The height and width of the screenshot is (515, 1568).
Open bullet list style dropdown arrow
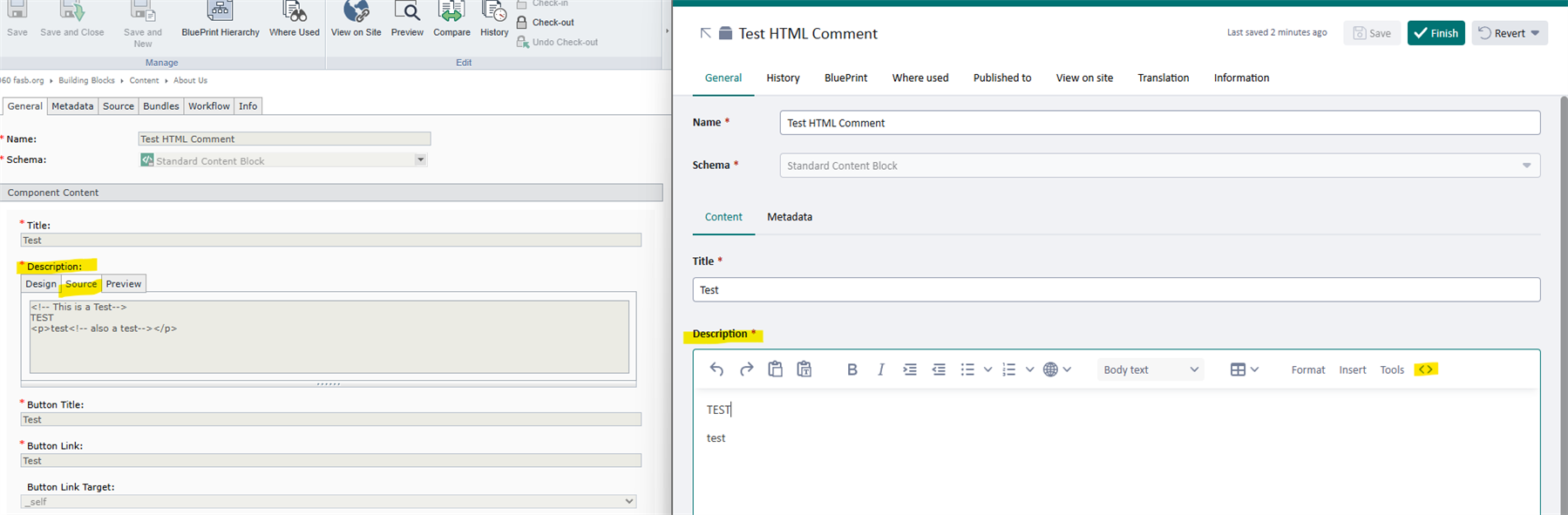point(988,369)
